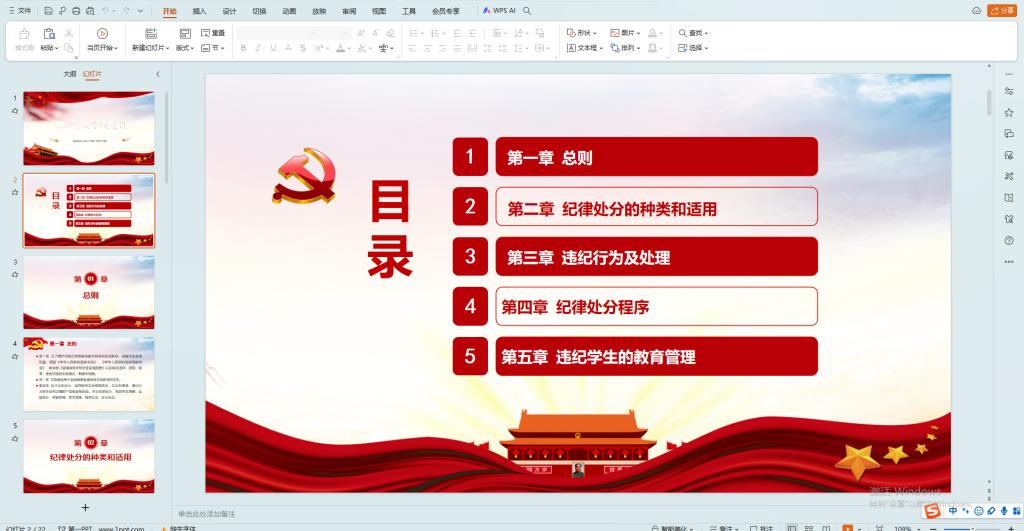Click the search magnifier beside WPS AI
The height and width of the screenshot is (531, 1024).
click(527, 10)
